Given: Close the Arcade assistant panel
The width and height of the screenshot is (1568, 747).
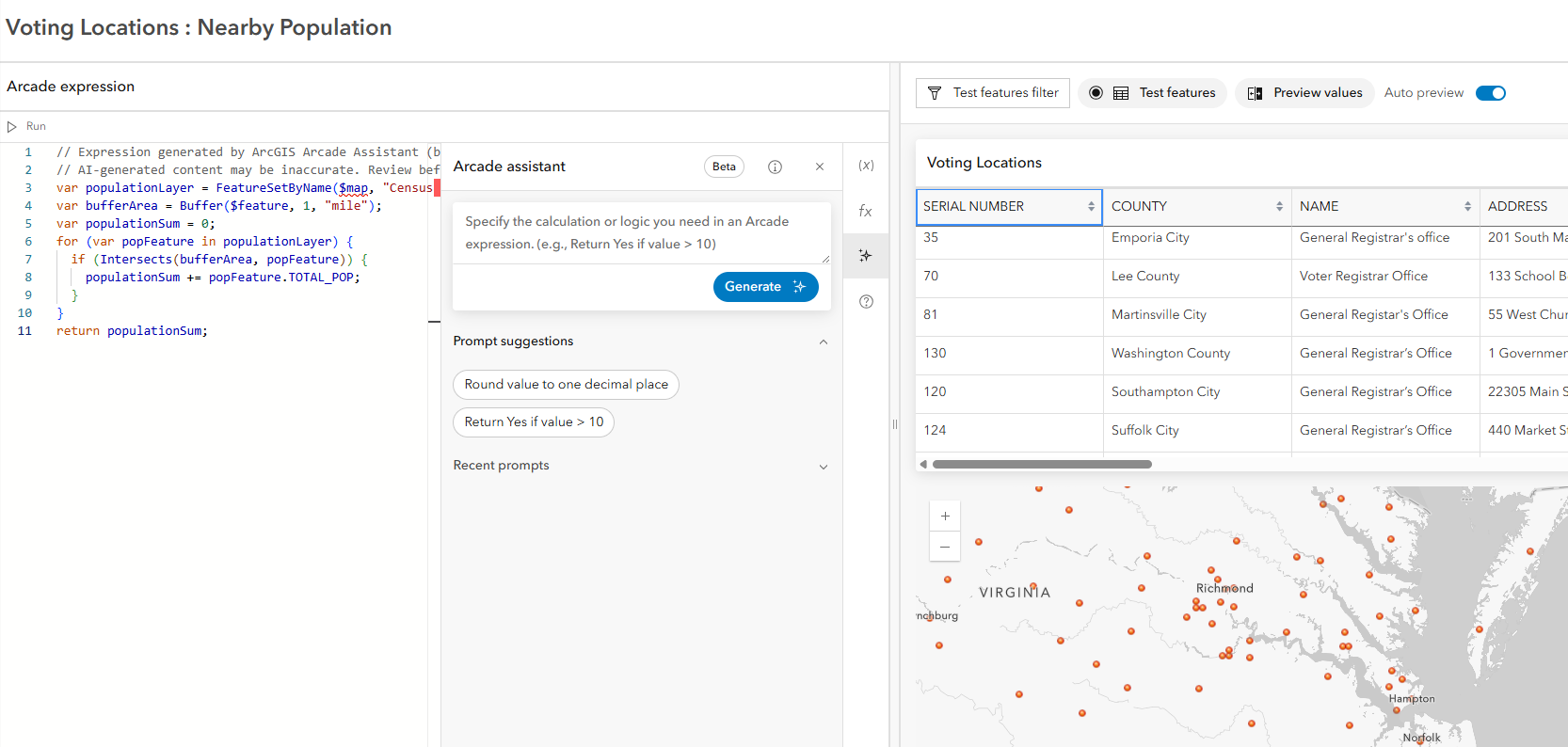Looking at the screenshot, I should point(820,167).
